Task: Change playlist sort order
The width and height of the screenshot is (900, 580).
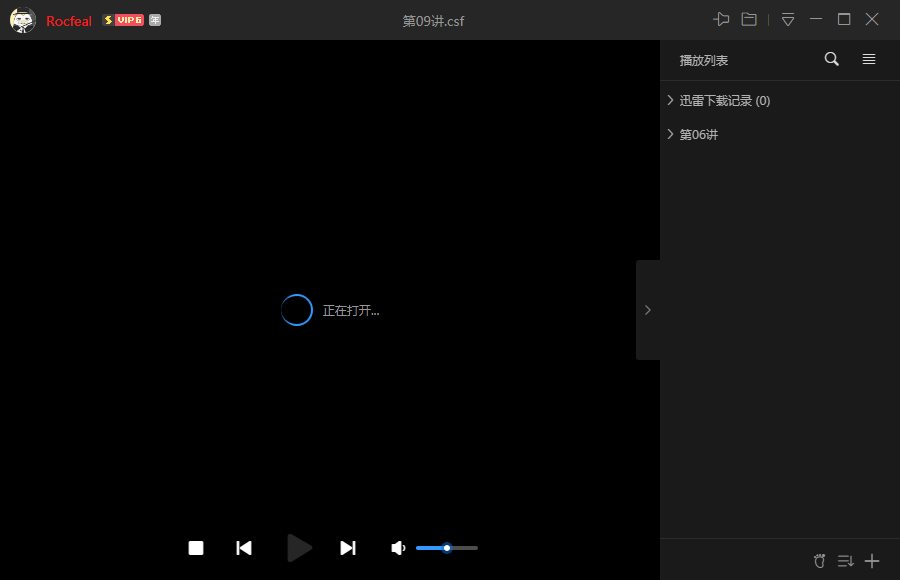Action: 845,561
